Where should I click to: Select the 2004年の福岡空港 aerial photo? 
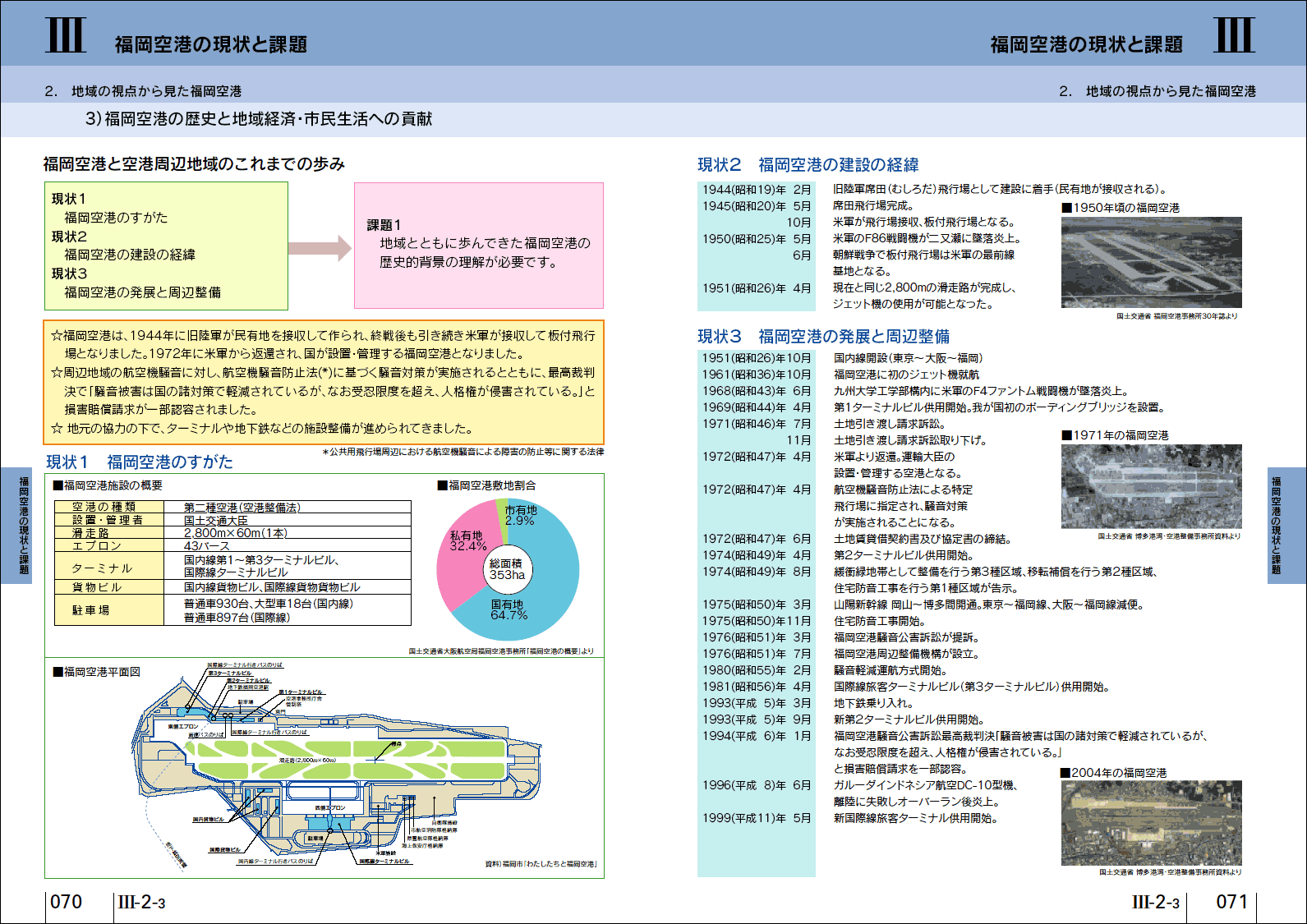pos(1151,823)
